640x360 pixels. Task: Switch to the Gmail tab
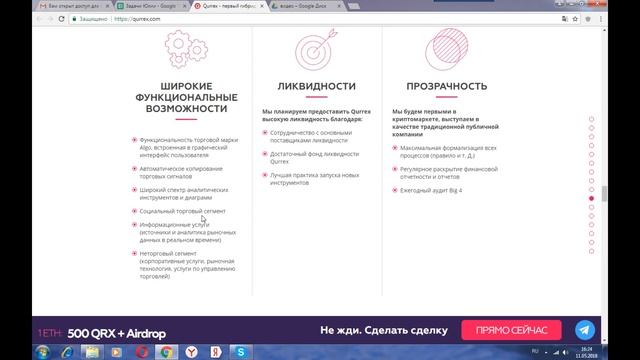click(x=74, y=6)
